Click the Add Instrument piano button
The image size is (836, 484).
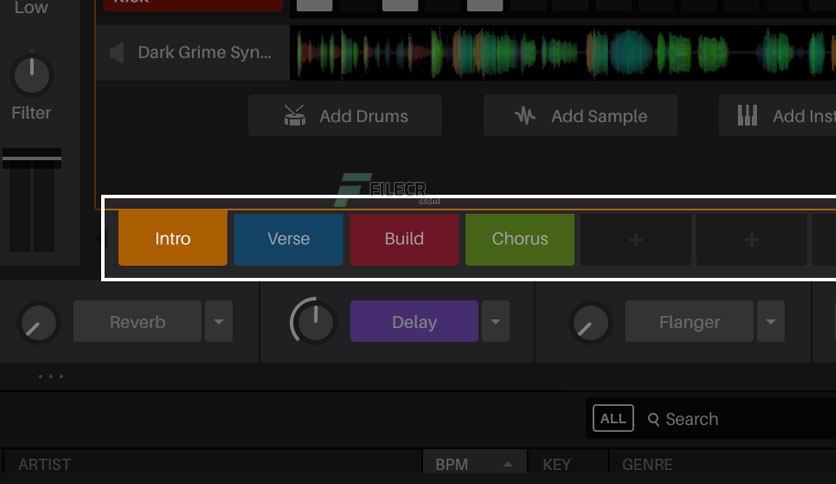click(777, 116)
